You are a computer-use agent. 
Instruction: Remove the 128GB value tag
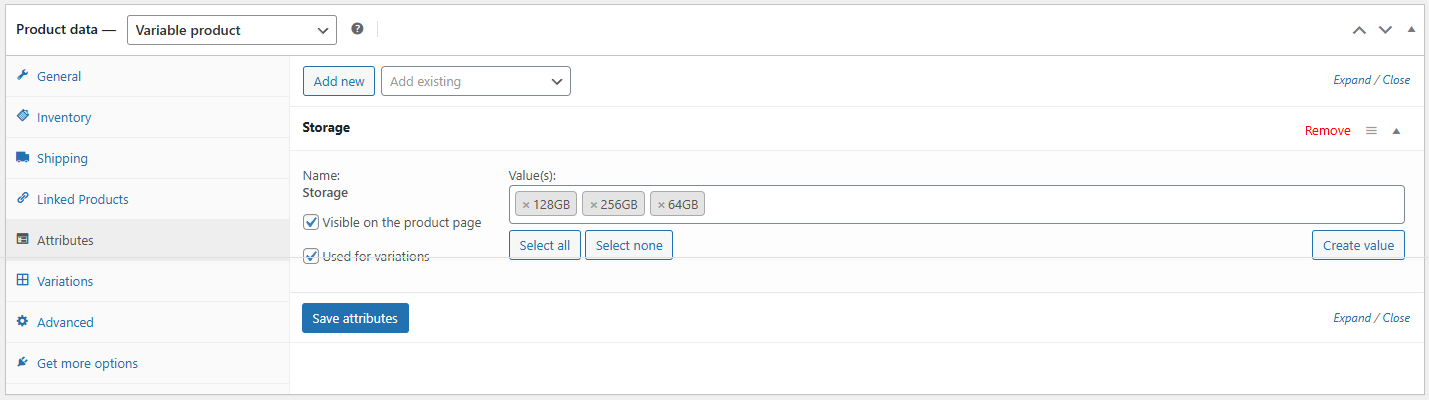click(x=526, y=205)
